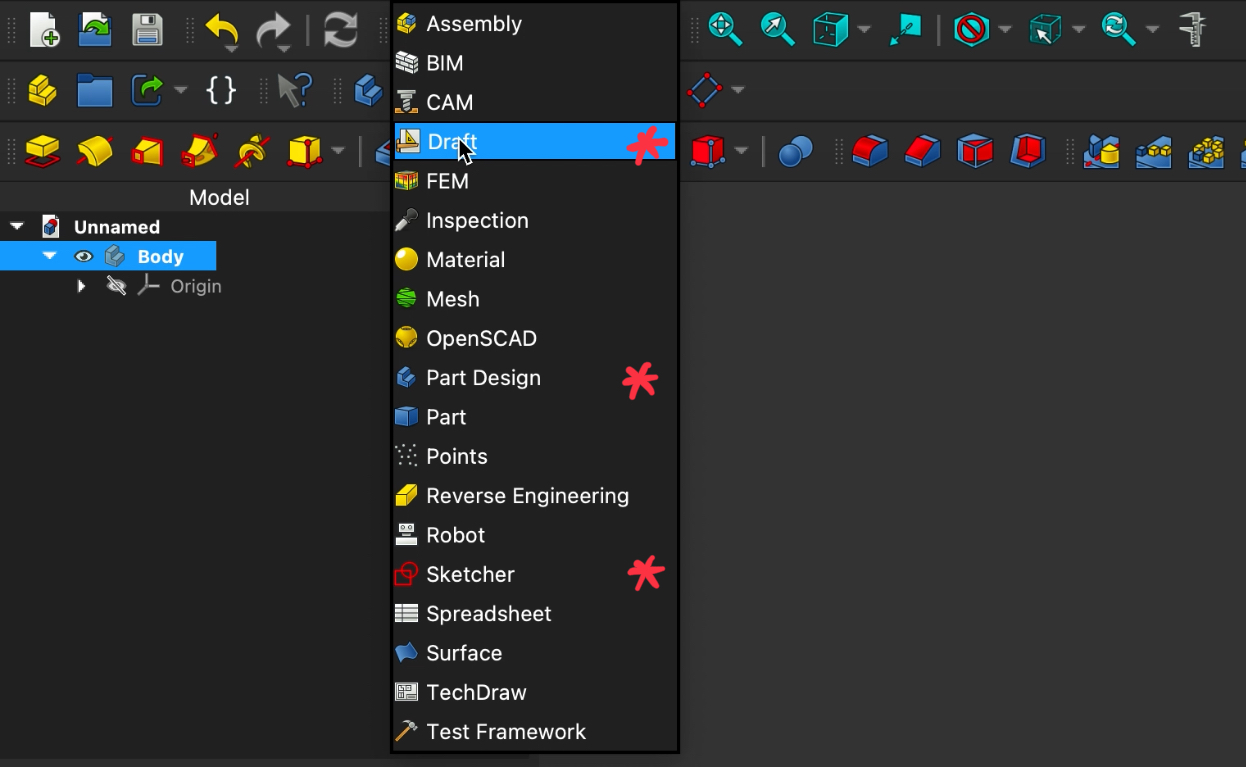
Task: Toggle visibility of the Body with the eye icon
Action: coord(84,256)
